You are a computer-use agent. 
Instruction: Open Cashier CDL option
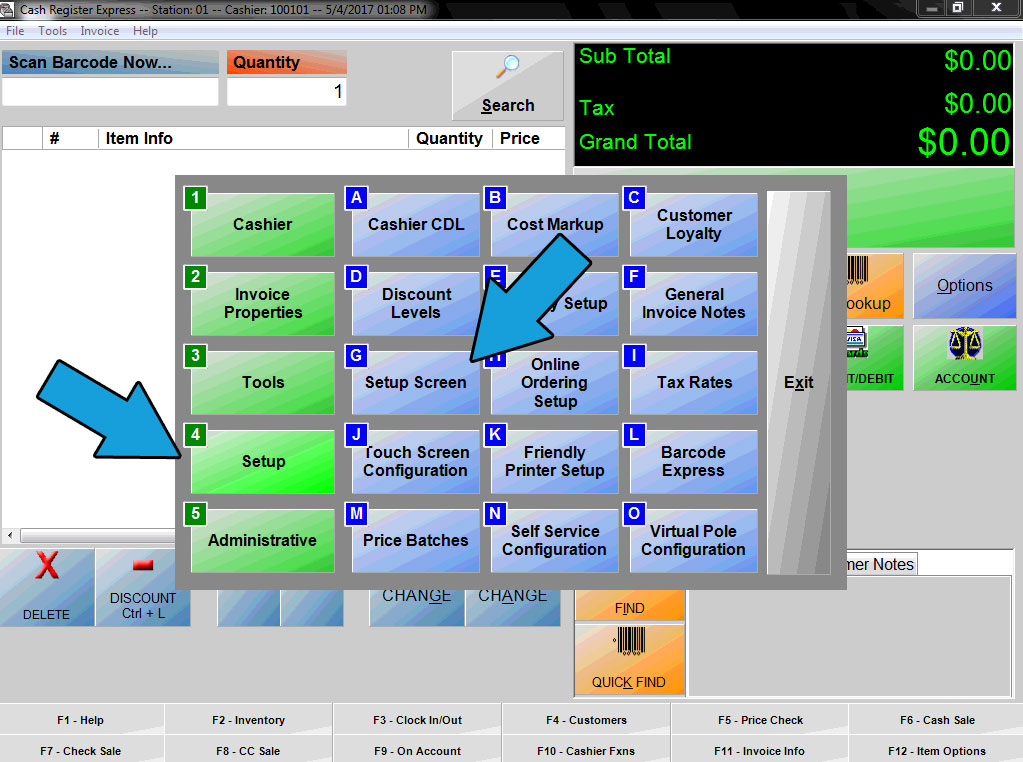[x=416, y=224]
